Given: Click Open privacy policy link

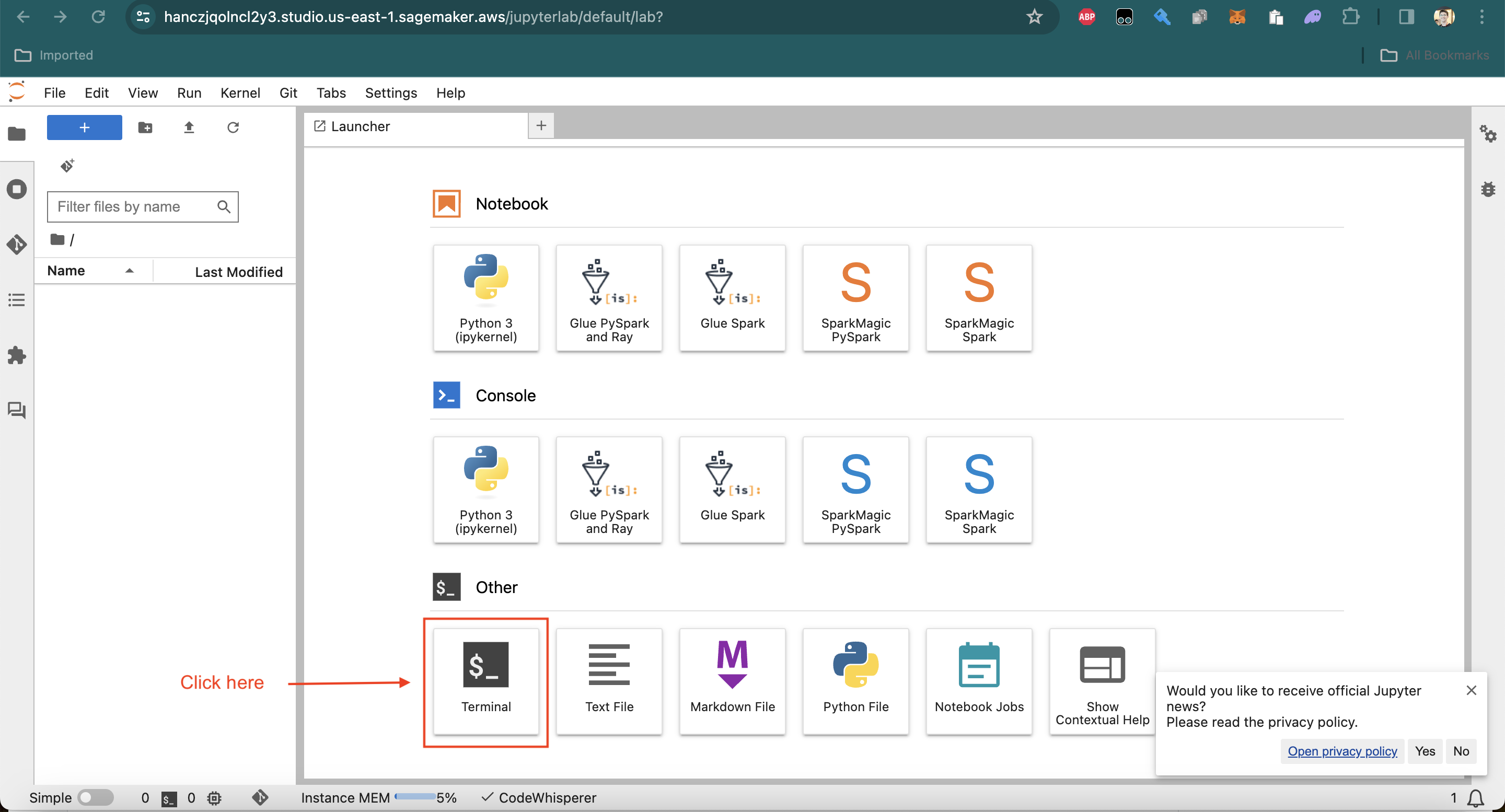Looking at the screenshot, I should 1342,751.
